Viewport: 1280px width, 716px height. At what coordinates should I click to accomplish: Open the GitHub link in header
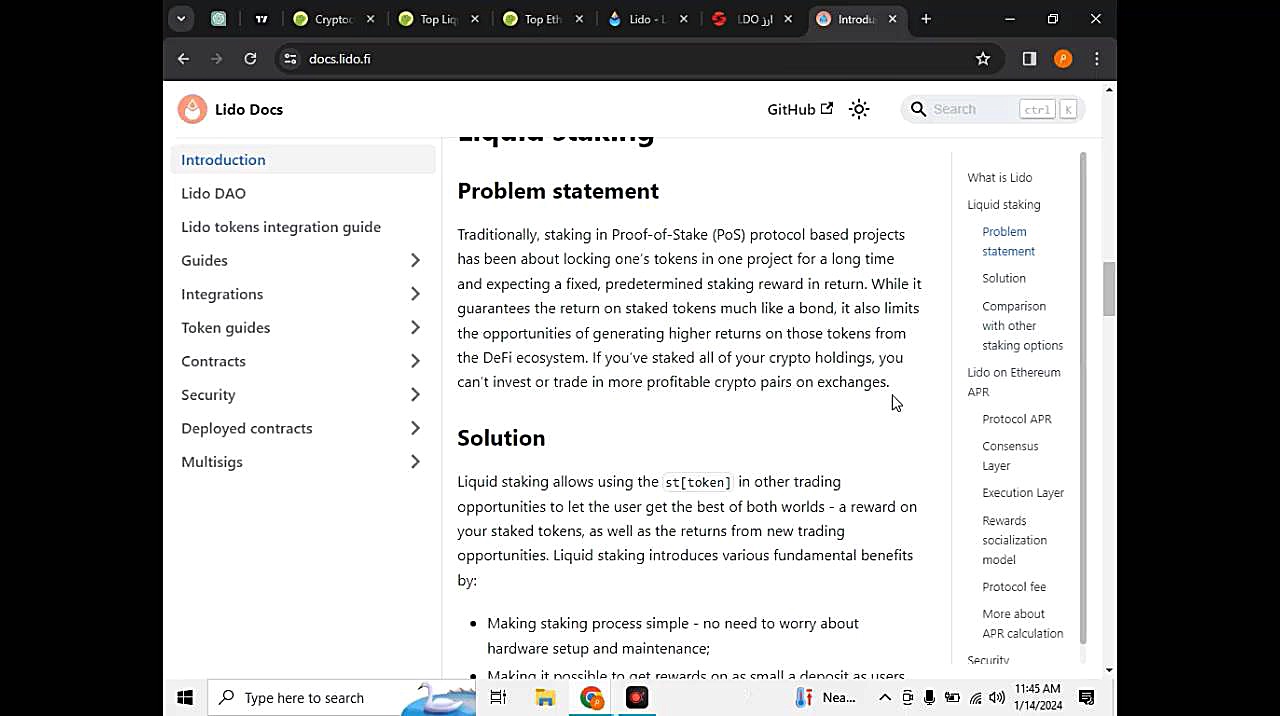point(800,109)
